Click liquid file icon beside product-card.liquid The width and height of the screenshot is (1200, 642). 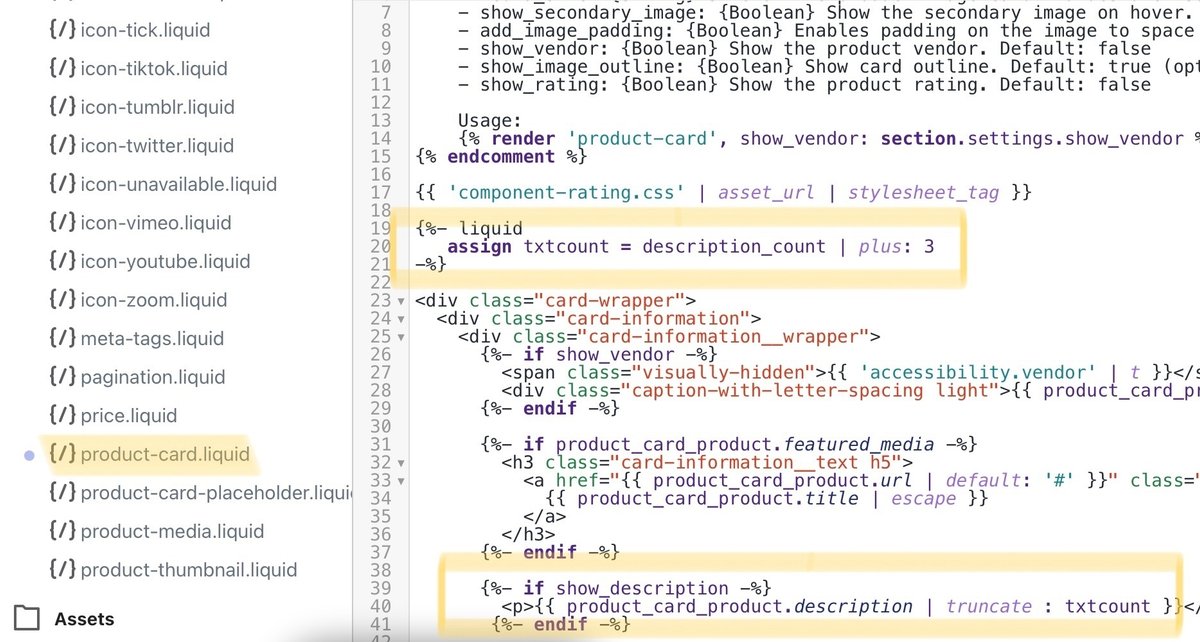61,455
